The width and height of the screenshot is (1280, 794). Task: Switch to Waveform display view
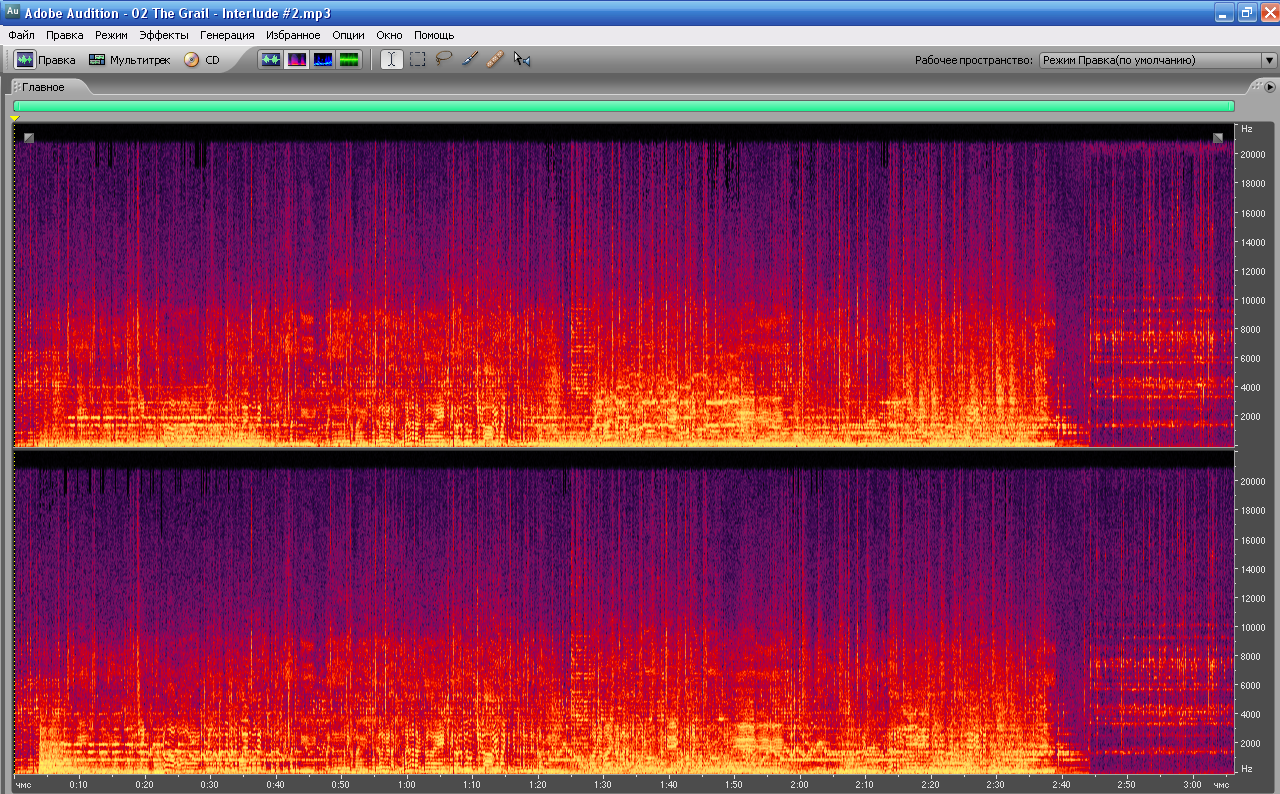[270, 60]
